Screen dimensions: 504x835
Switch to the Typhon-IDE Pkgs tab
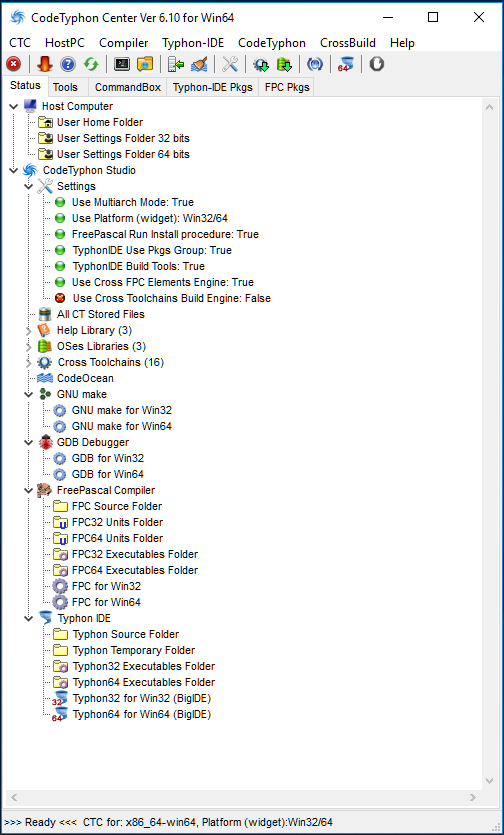(212, 87)
